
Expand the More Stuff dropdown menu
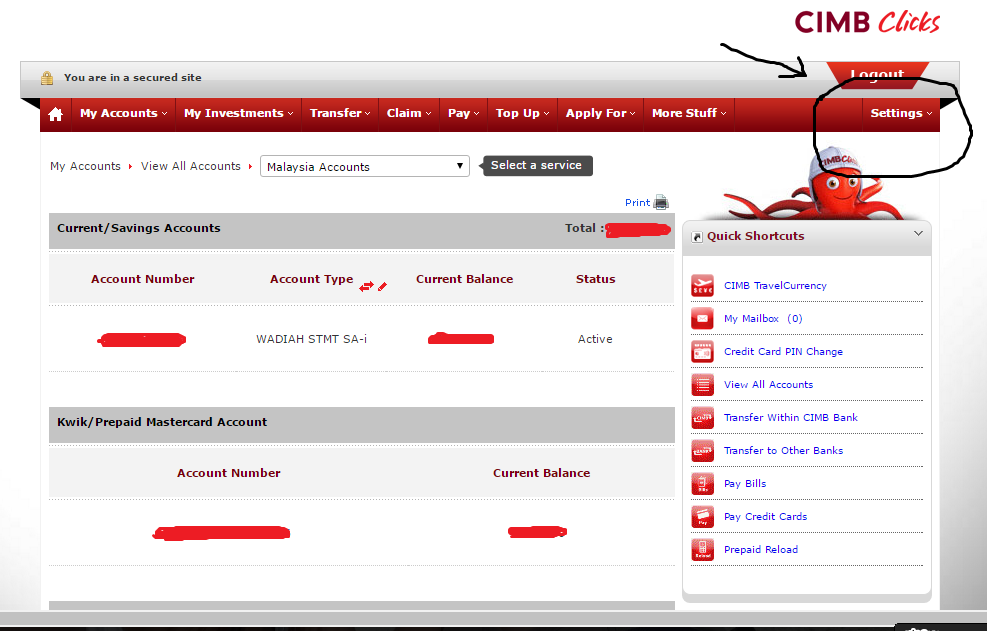pos(689,113)
